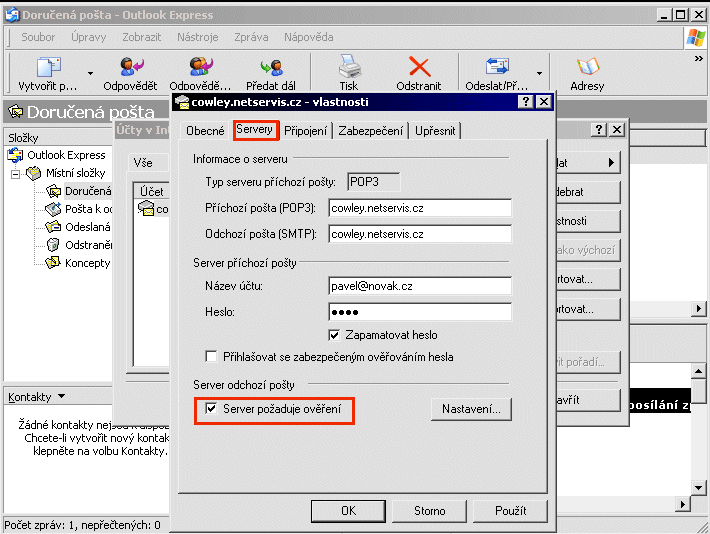This screenshot has width=710, height=534.
Task: Click the Odpovědět reply icon
Action: (131, 67)
